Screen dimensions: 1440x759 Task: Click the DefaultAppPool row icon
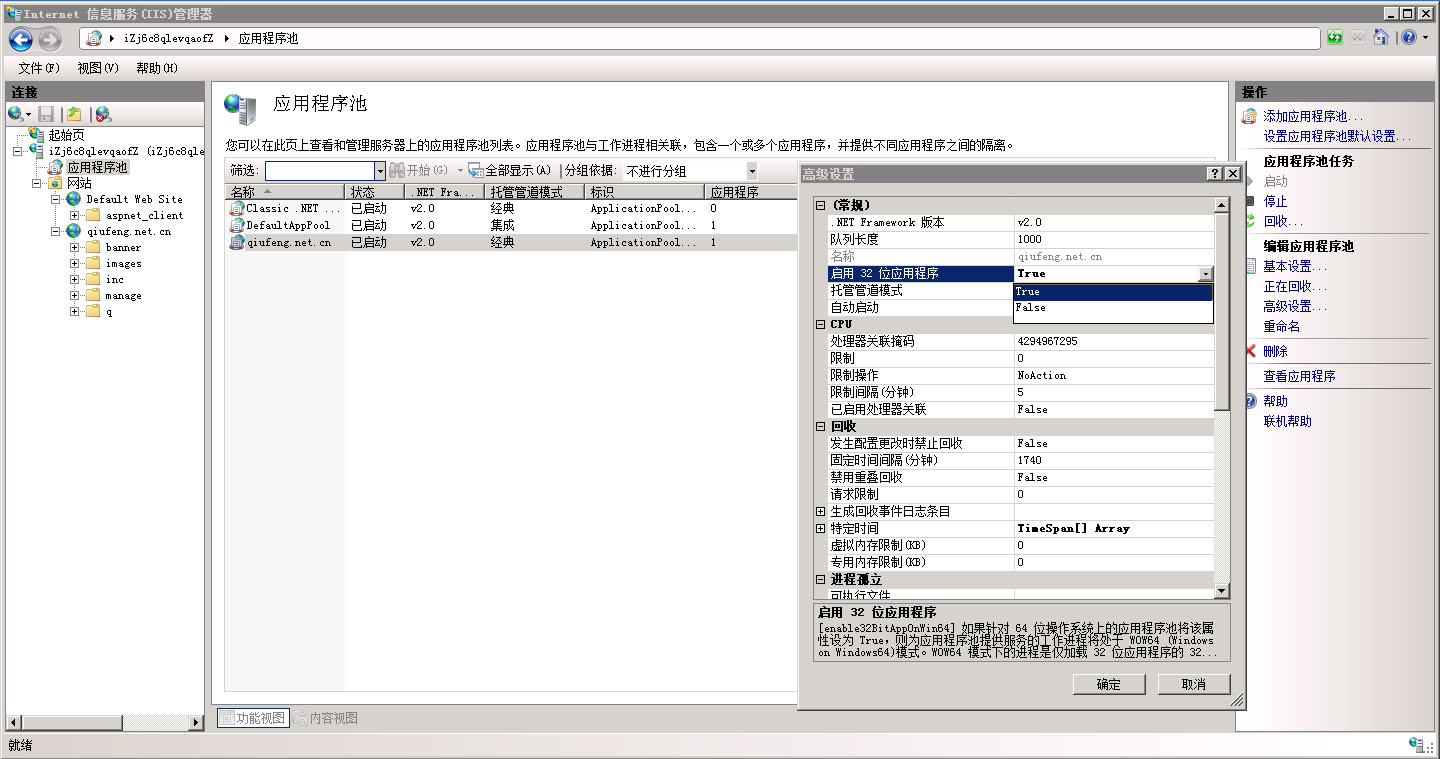237,225
